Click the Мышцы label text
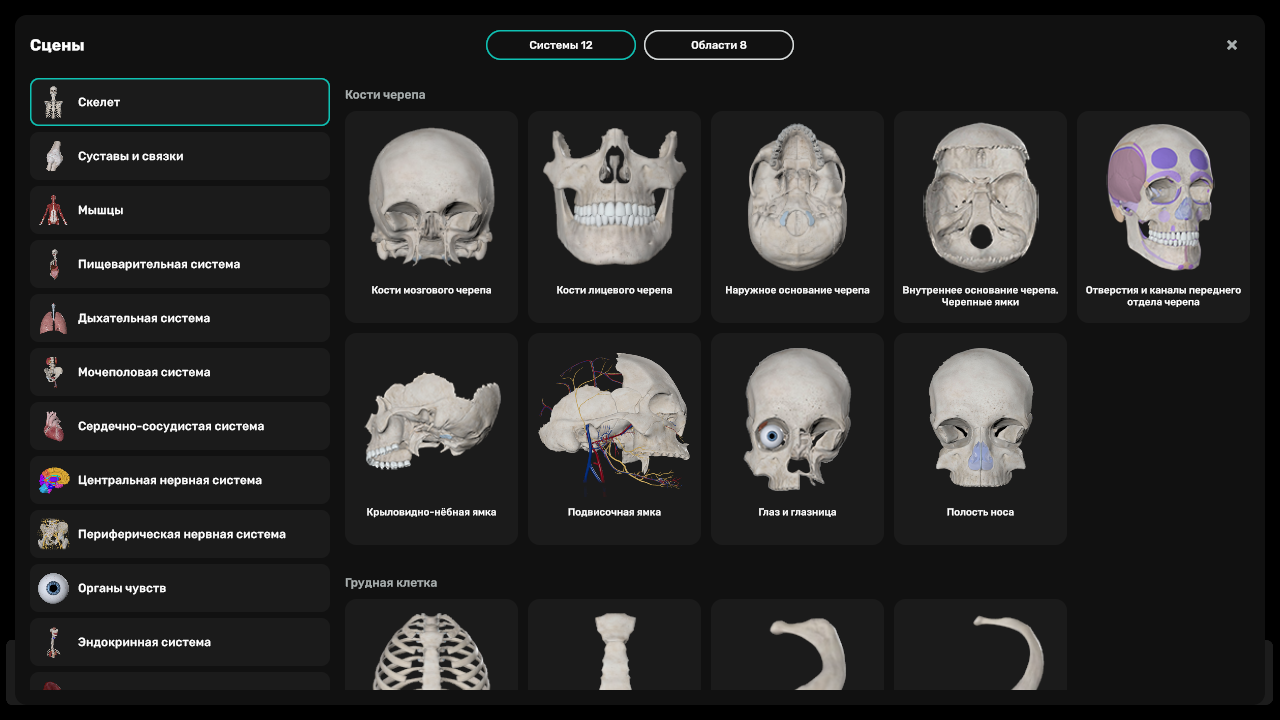The image size is (1280, 720). [101, 210]
